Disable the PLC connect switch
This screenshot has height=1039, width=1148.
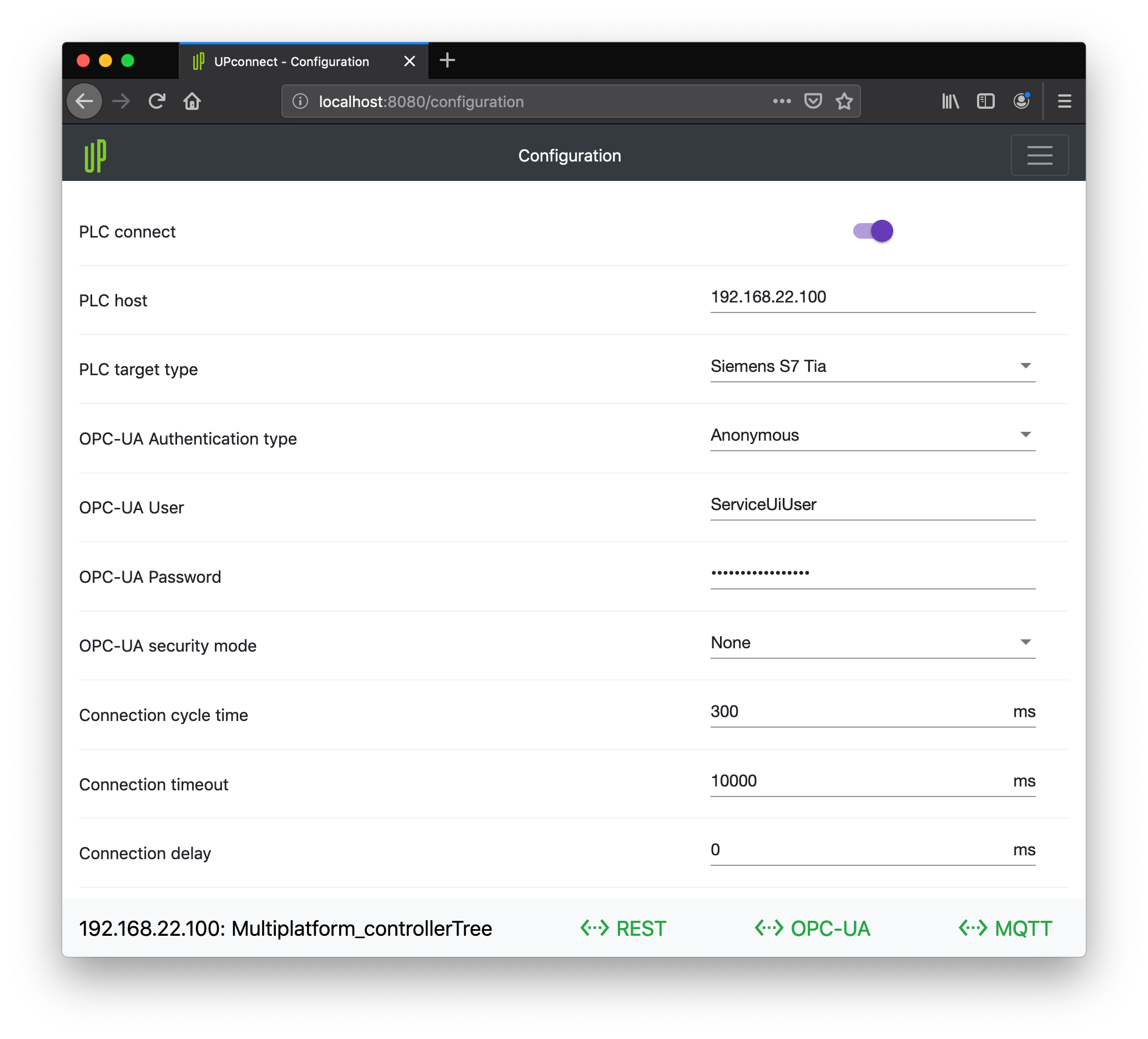coord(873,231)
